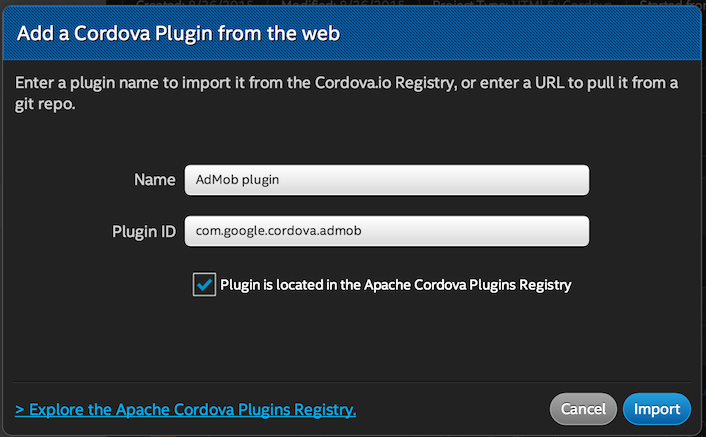Uncheck the Apache Cordova Plugins Registry checkbox

point(205,285)
